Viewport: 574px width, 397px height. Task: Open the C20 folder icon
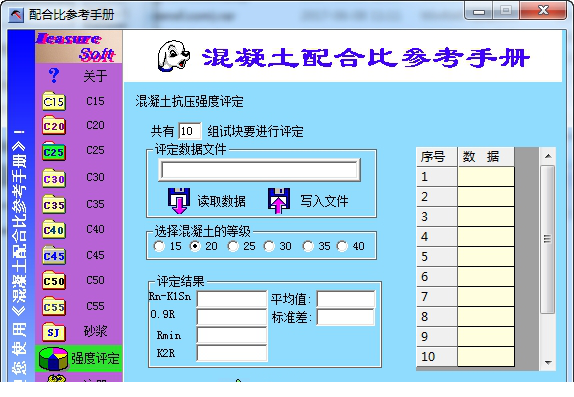[x=54, y=126]
